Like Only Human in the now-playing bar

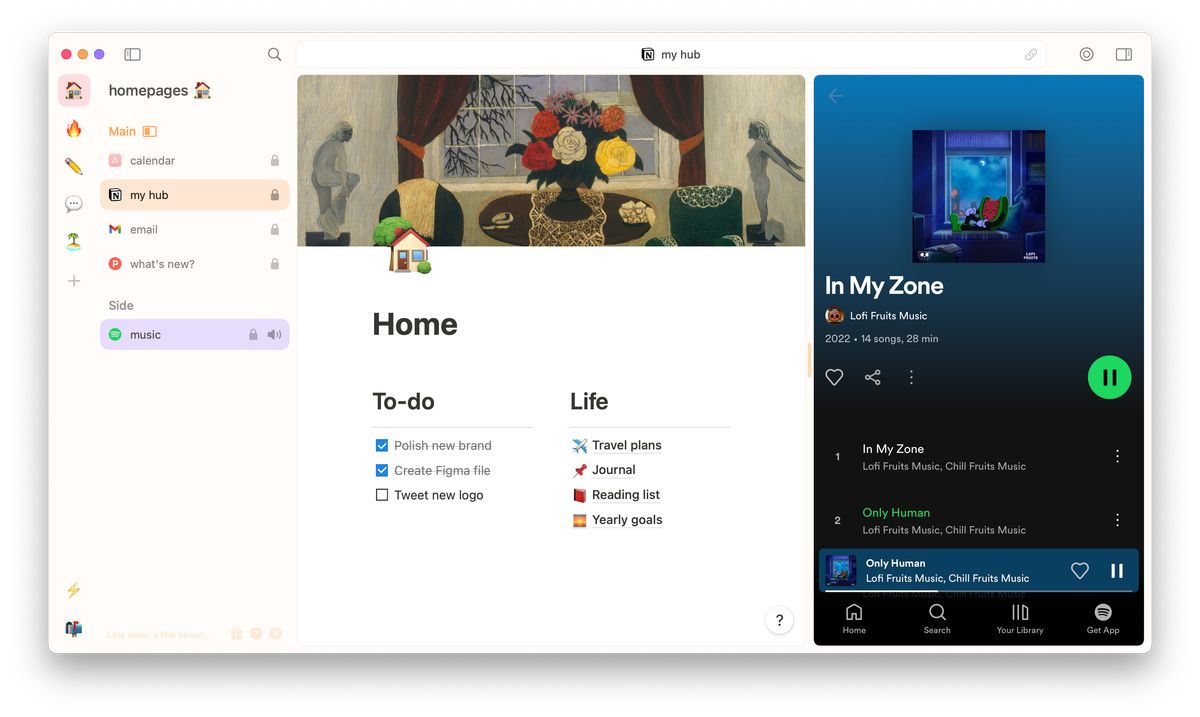[1080, 571]
